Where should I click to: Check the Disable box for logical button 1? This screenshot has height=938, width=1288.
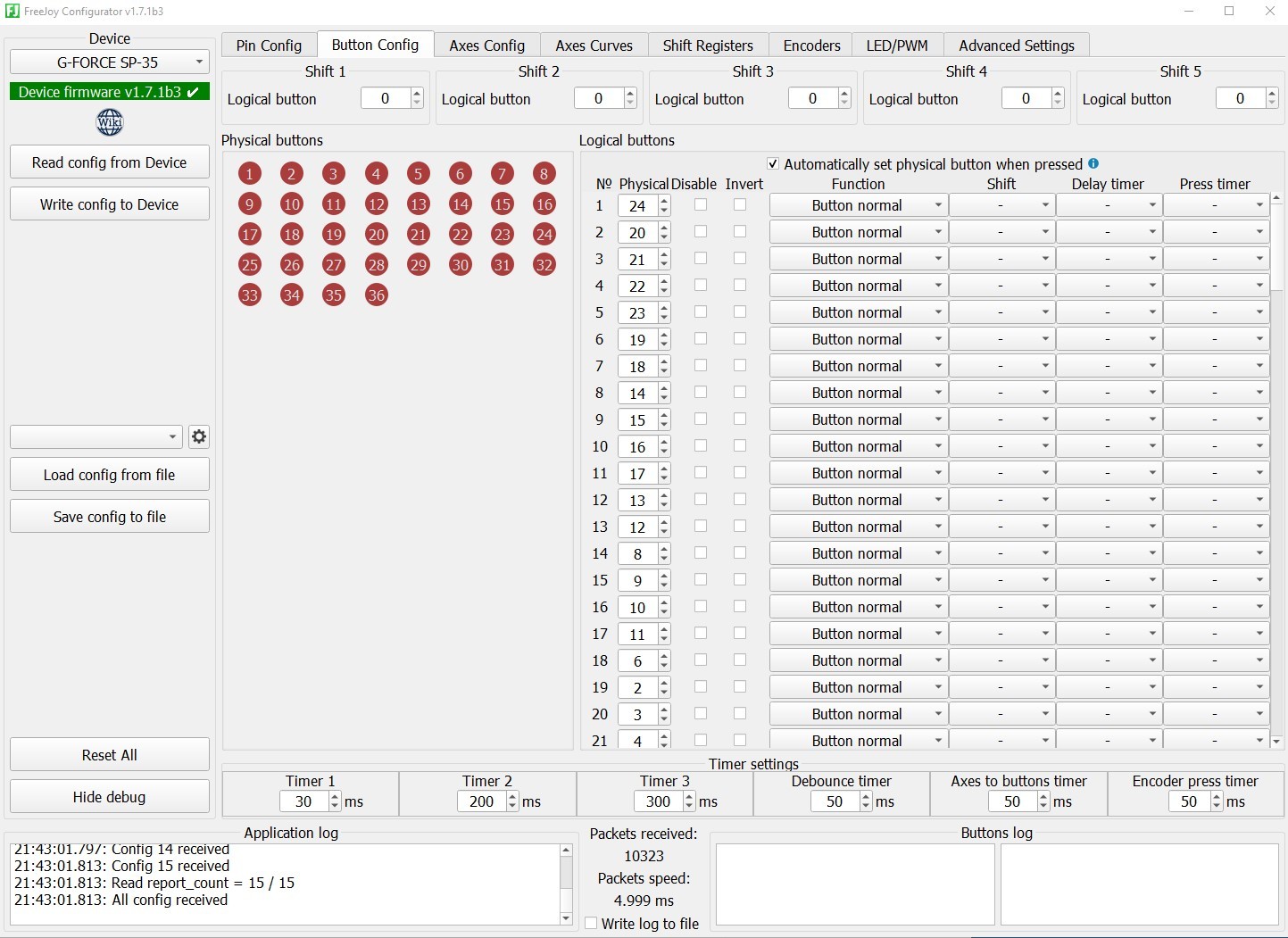(701, 205)
